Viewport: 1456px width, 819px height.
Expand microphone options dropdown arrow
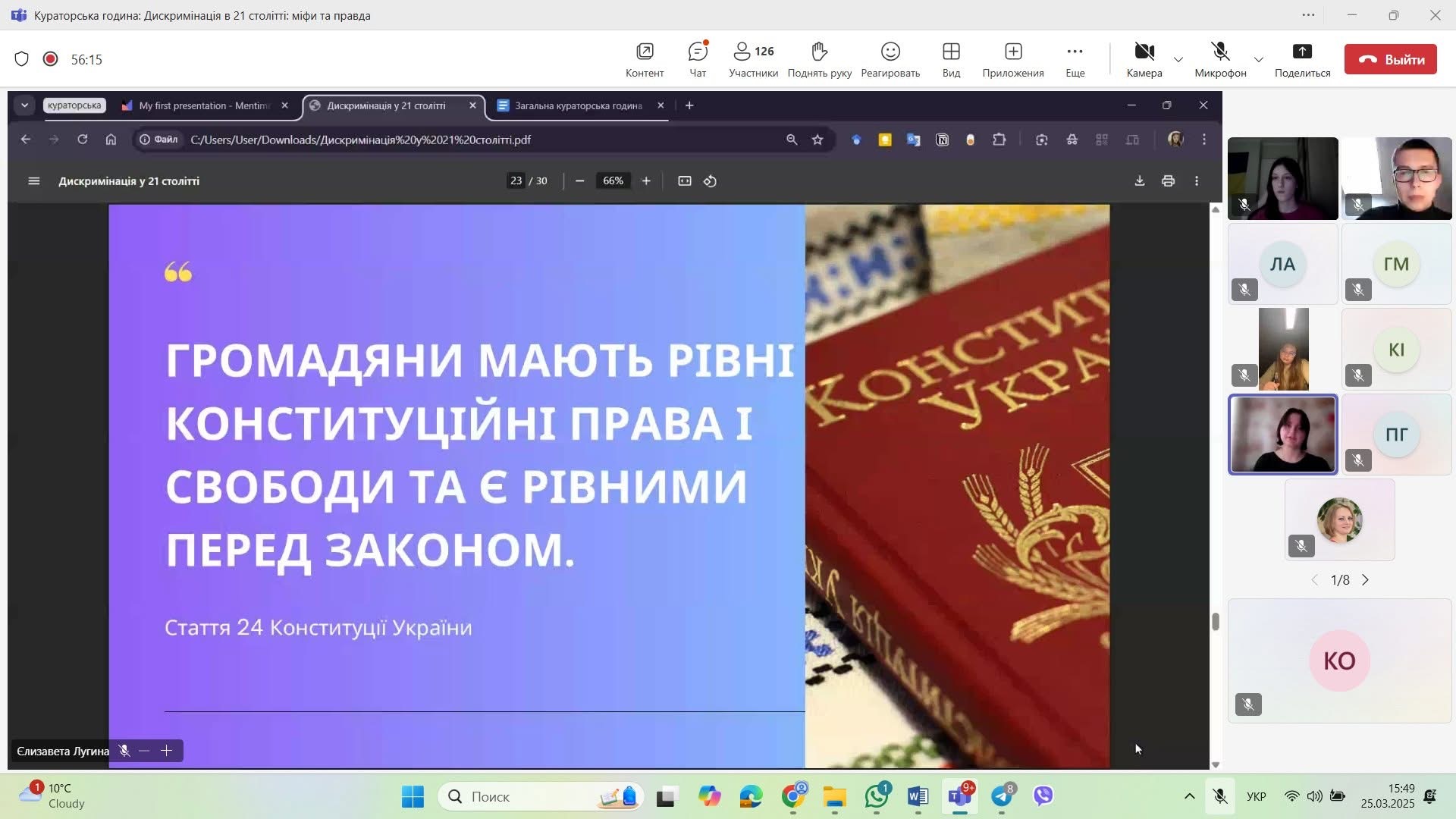pos(1258,60)
